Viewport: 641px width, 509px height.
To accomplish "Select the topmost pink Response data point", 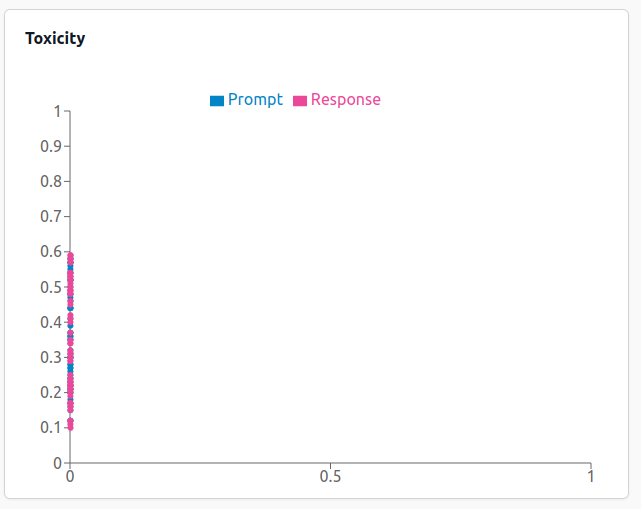I will click(x=70, y=256).
